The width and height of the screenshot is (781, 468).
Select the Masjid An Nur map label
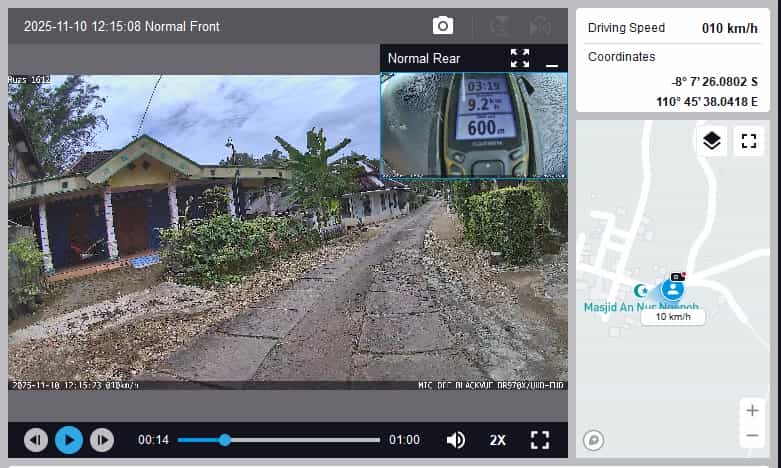[640, 307]
